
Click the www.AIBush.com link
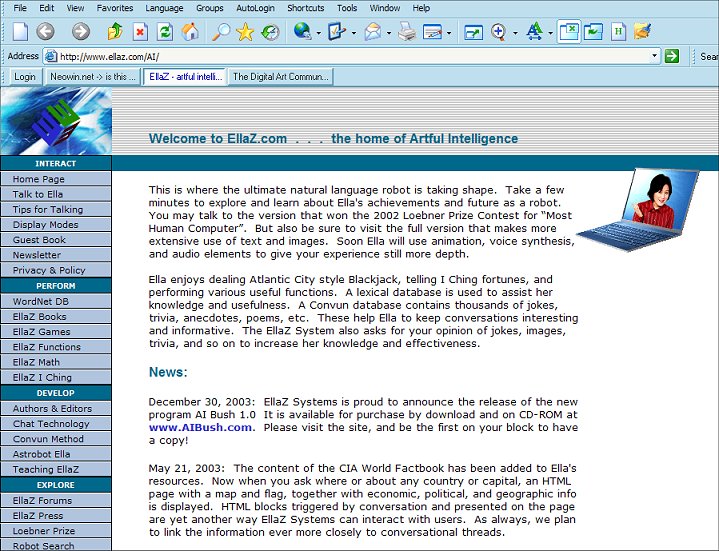click(x=200, y=427)
